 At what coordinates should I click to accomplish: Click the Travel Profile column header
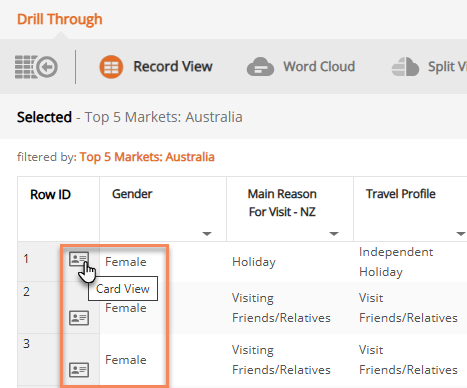click(x=401, y=194)
